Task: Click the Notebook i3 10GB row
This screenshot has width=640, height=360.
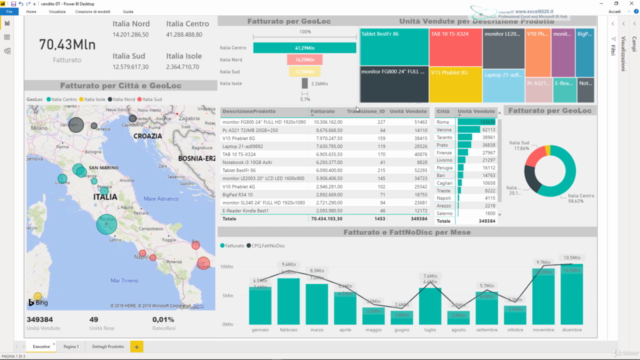Action: pos(325,162)
